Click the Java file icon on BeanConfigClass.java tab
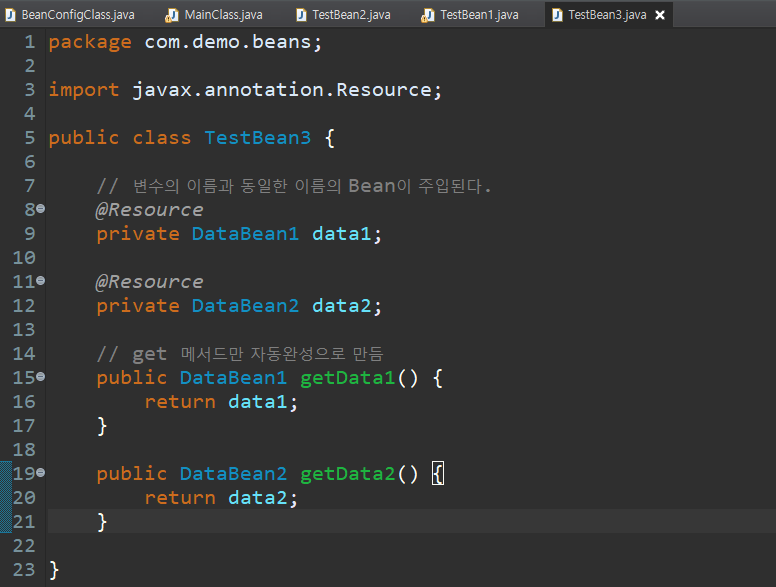The height and width of the screenshot is (587, 776). (x=10, y=15)
